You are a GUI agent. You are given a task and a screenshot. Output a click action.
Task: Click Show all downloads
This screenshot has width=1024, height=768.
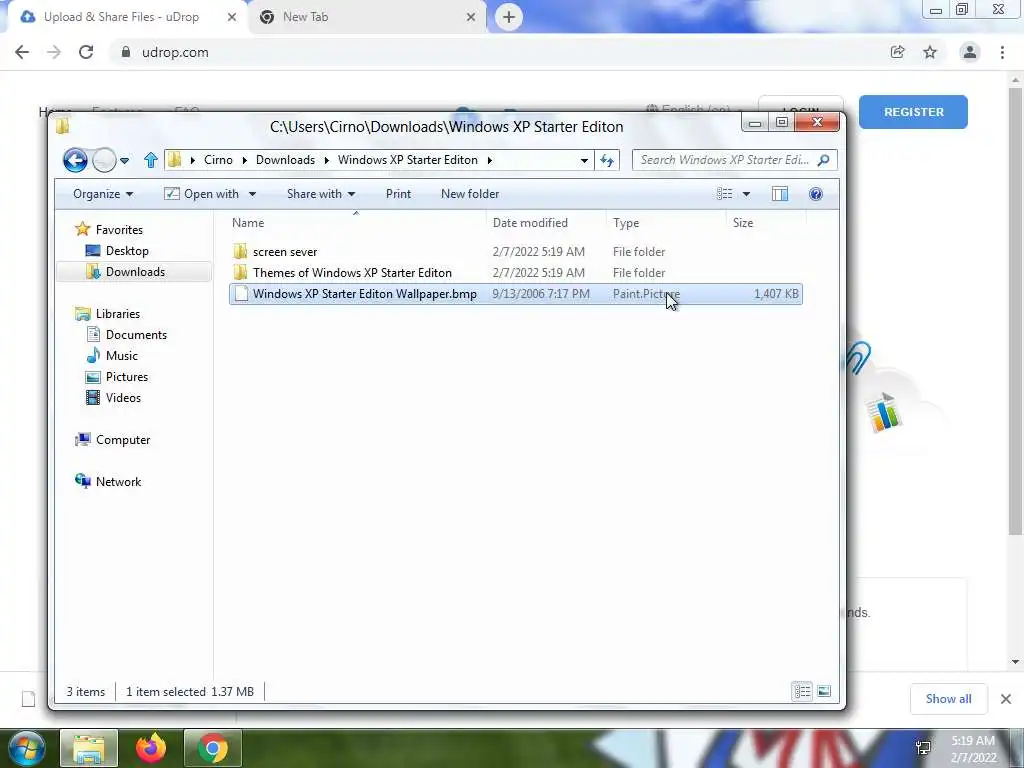[x=948, y=699]
